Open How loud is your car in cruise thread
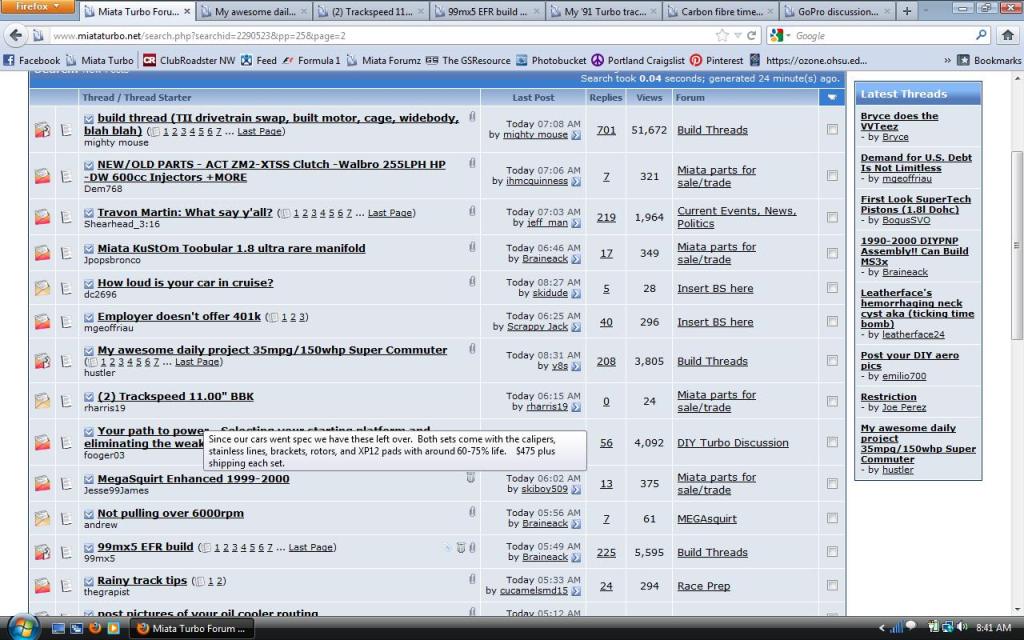This screenshot has height=640, width=1024. pos(185,283)
